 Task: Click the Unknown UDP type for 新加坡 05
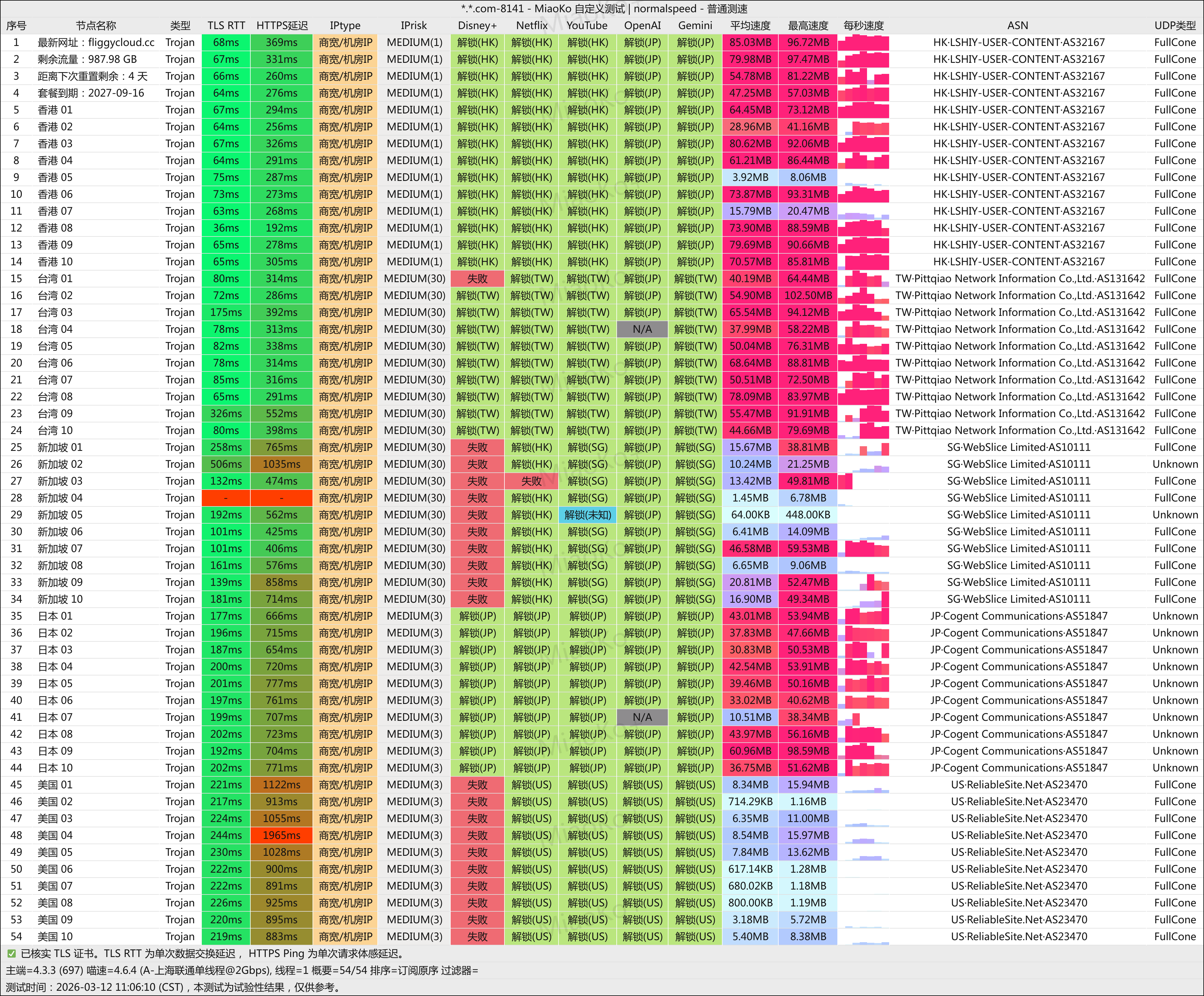pos(1175,515)
